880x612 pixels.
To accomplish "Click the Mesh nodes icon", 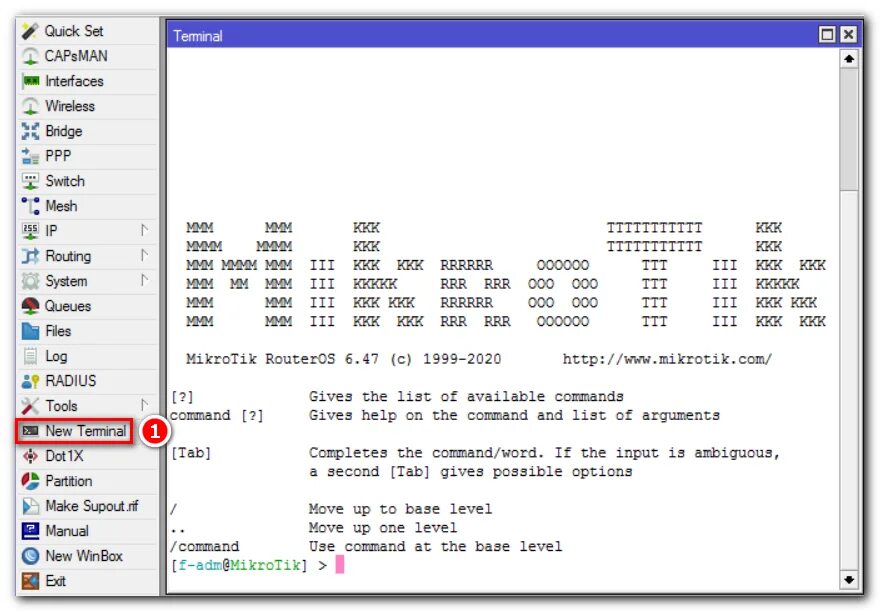I will pyautogui.click(x=30, y=206).
